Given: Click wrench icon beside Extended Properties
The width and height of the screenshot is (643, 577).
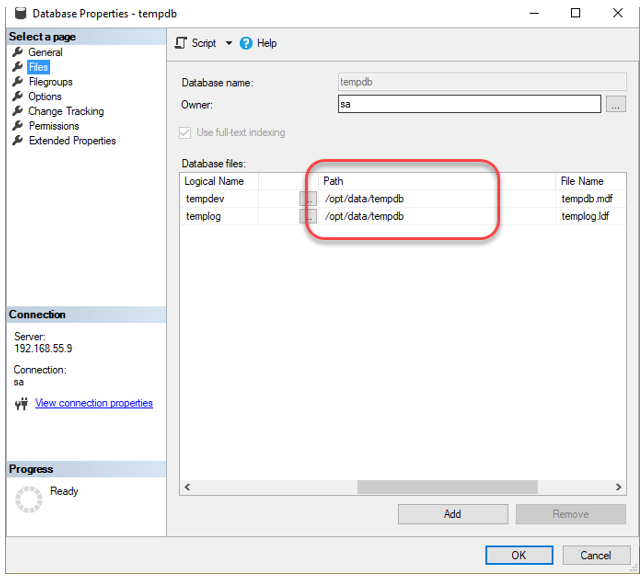Looking at the screenshot, I should 18,141.
